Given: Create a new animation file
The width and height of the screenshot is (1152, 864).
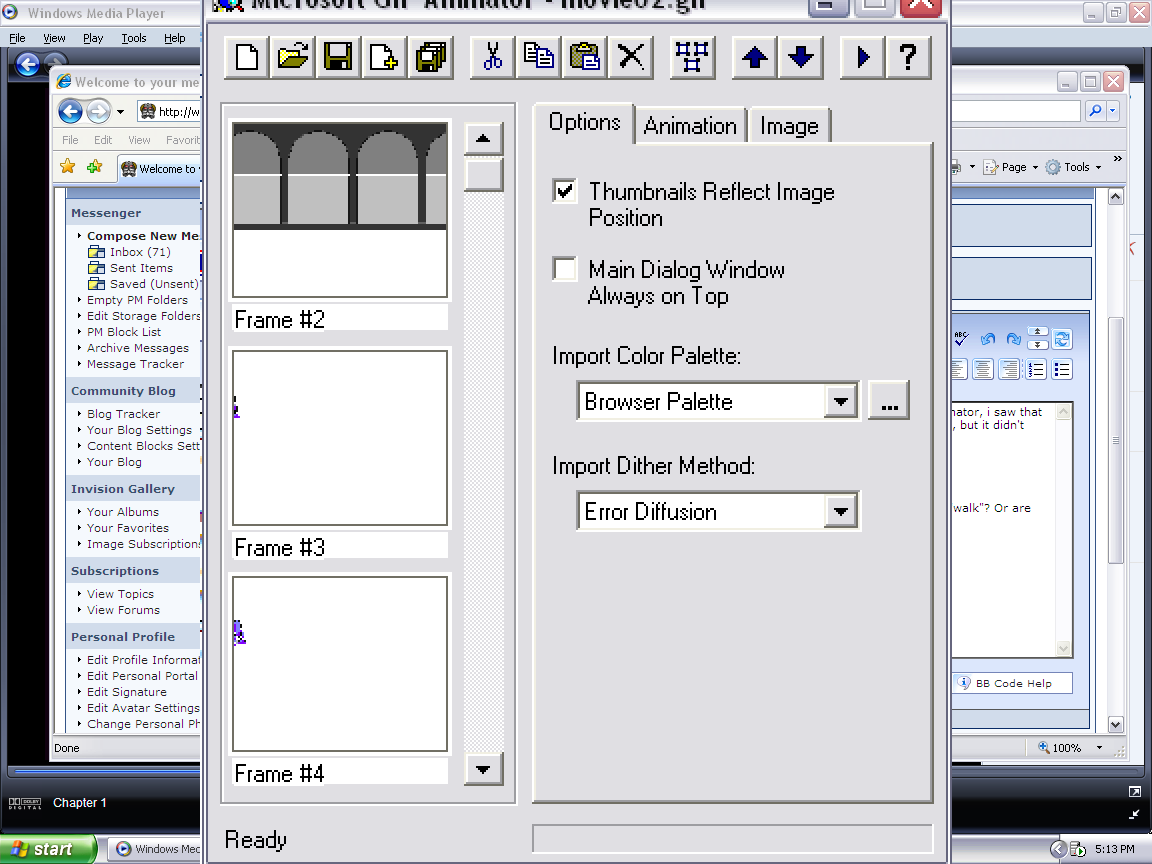Looking at the screenshot, I should (245, 57).
